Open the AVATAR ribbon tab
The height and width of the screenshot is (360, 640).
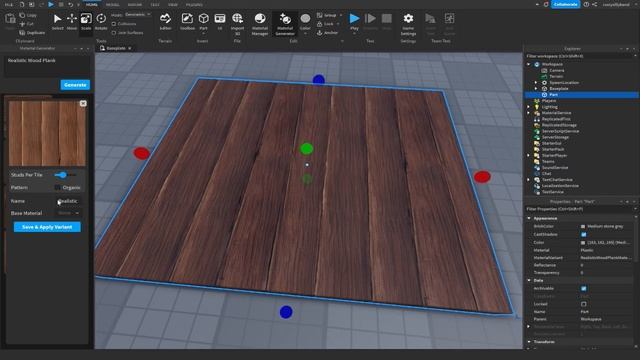coord(135,4)
